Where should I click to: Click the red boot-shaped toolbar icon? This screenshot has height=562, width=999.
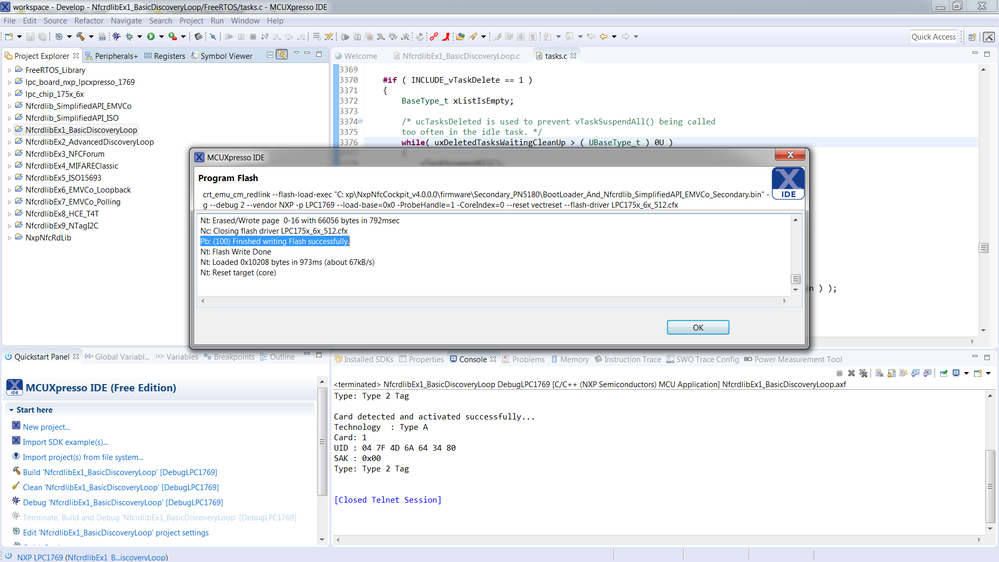pyautogui.click(x=446, y=37)
